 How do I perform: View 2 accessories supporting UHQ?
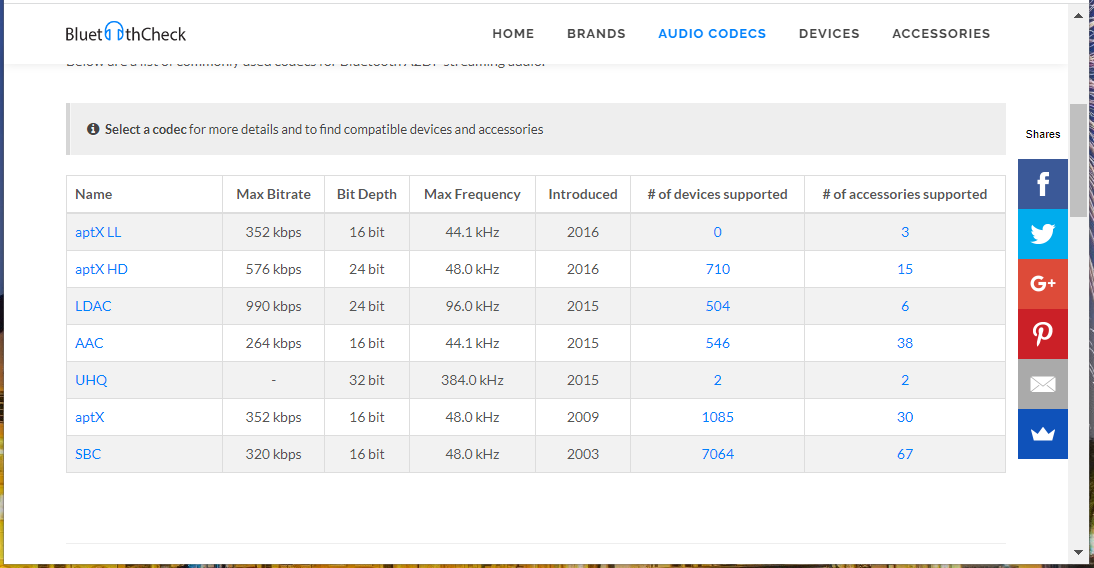905,380
